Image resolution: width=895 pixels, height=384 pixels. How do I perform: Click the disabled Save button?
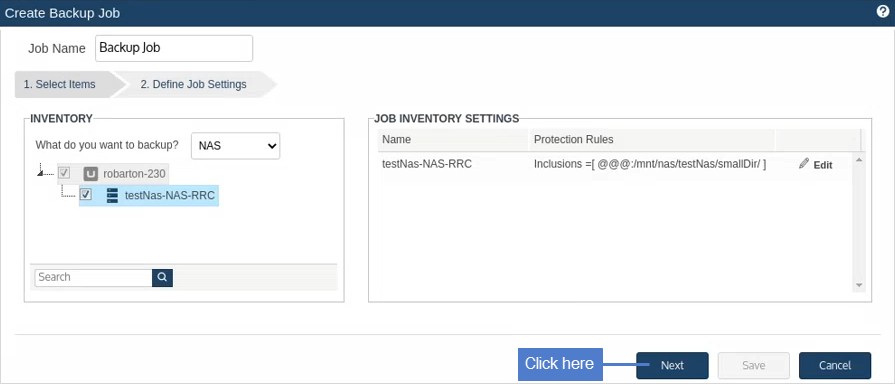click(x=753, y=365)
